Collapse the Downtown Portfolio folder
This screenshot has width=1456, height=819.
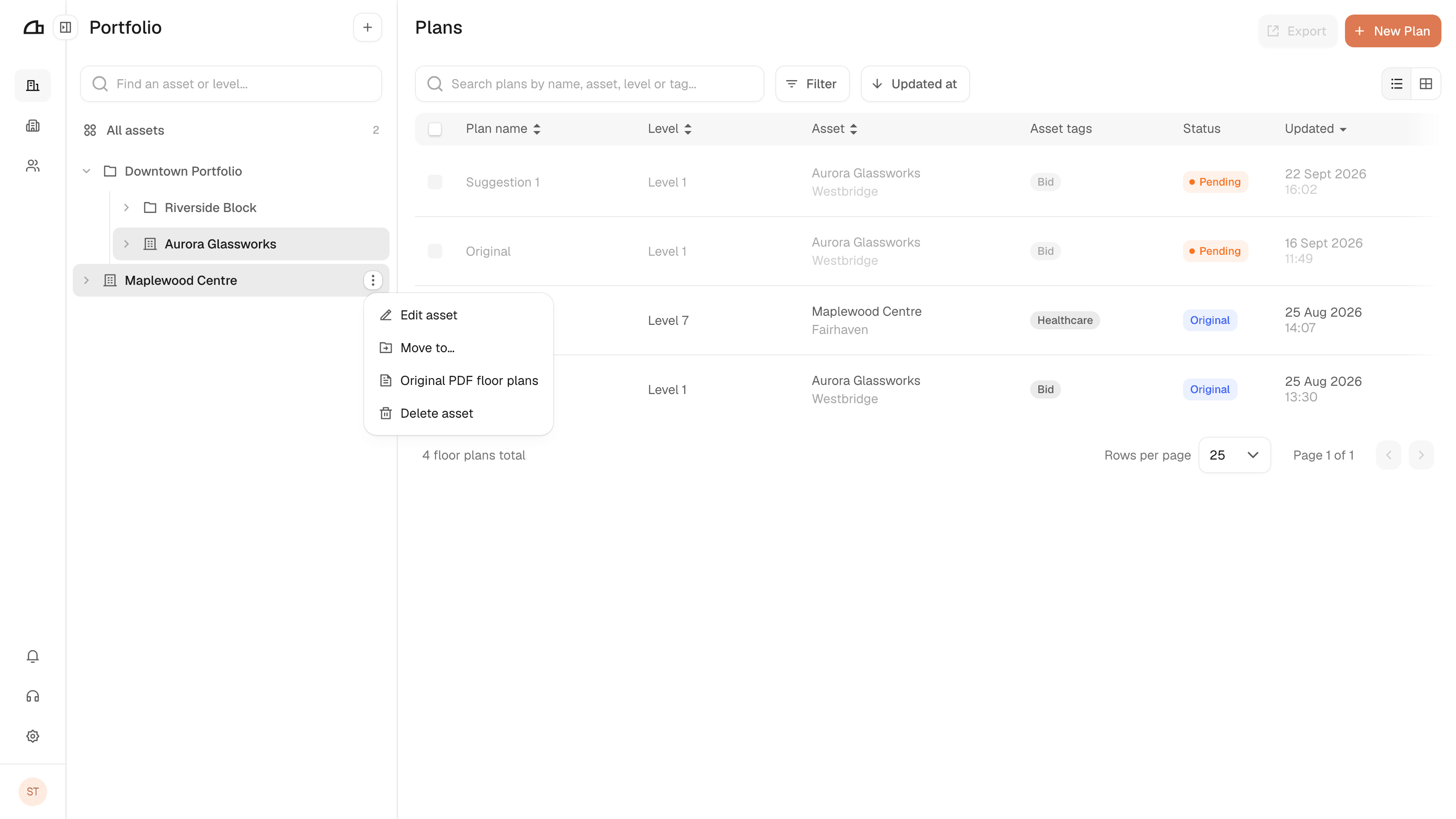(86, 171)
